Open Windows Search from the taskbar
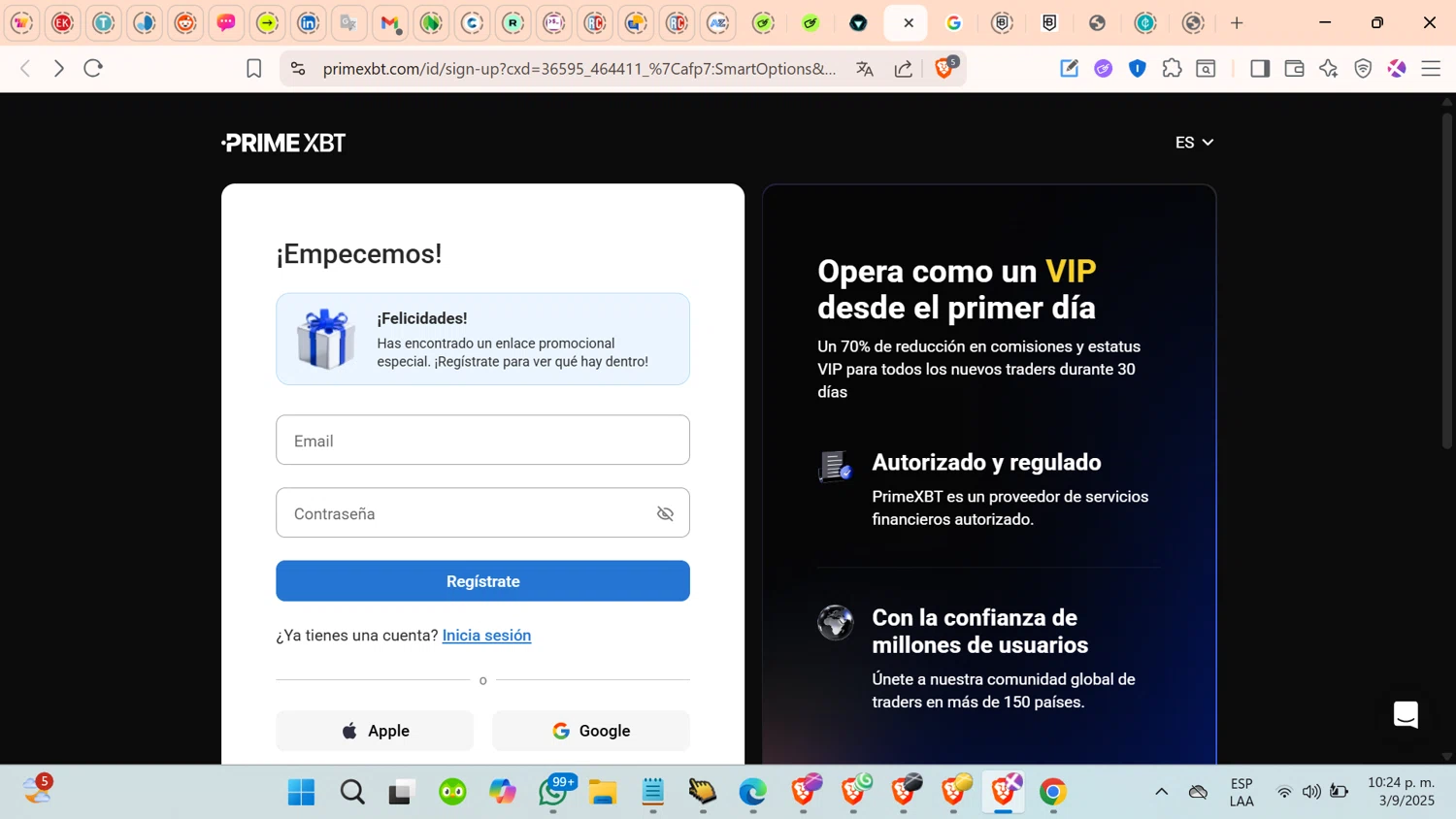This screenshot has width=1456, height=819. tap(352, 793)
